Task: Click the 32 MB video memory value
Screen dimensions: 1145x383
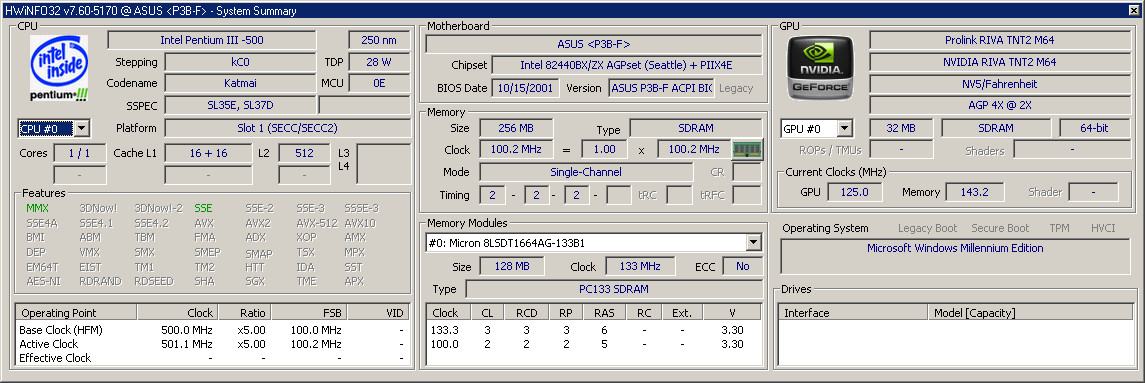Action: [901, 128]
